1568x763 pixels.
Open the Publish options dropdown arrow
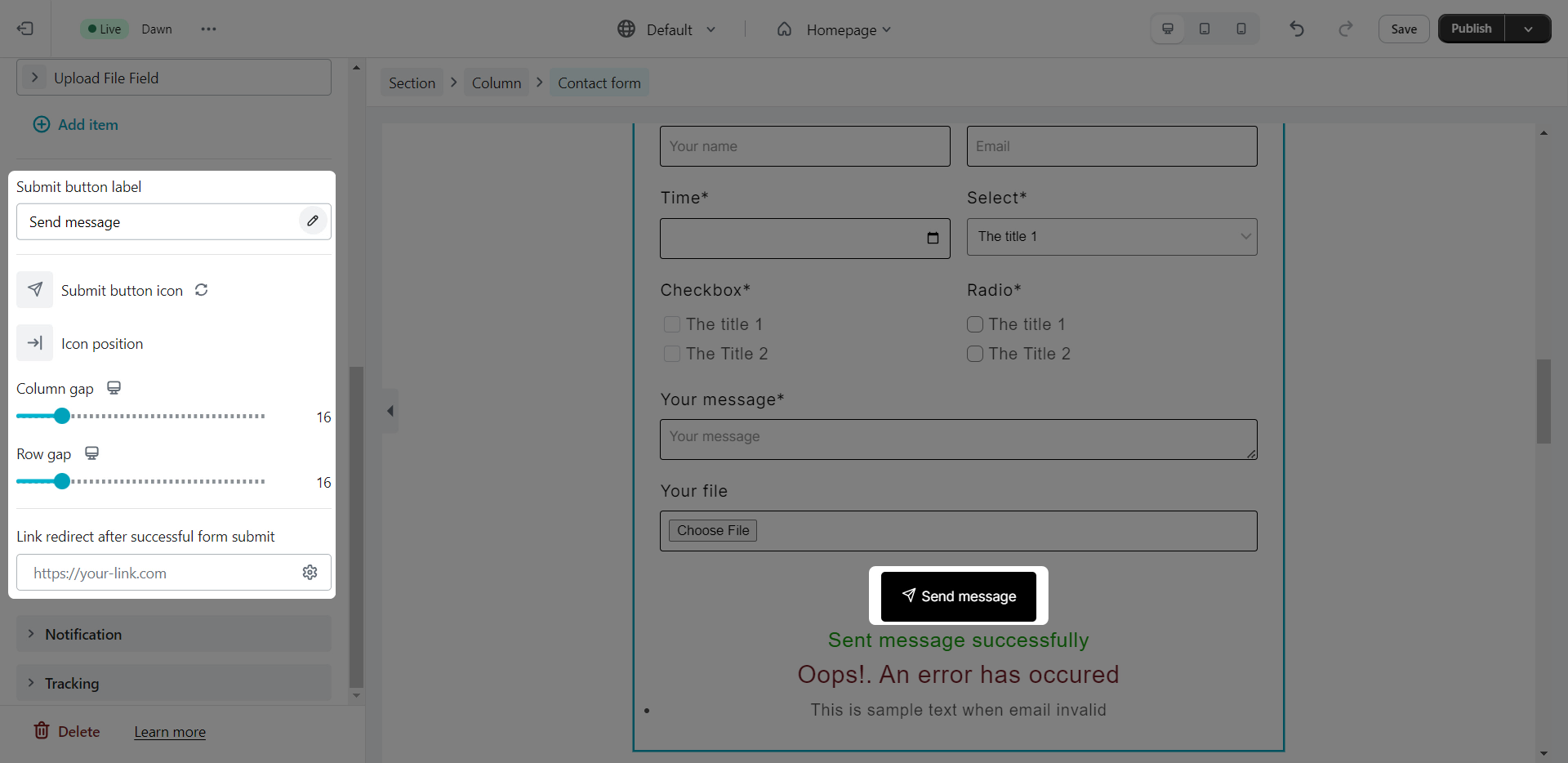pyautogui.click(x=1528, y=29)
